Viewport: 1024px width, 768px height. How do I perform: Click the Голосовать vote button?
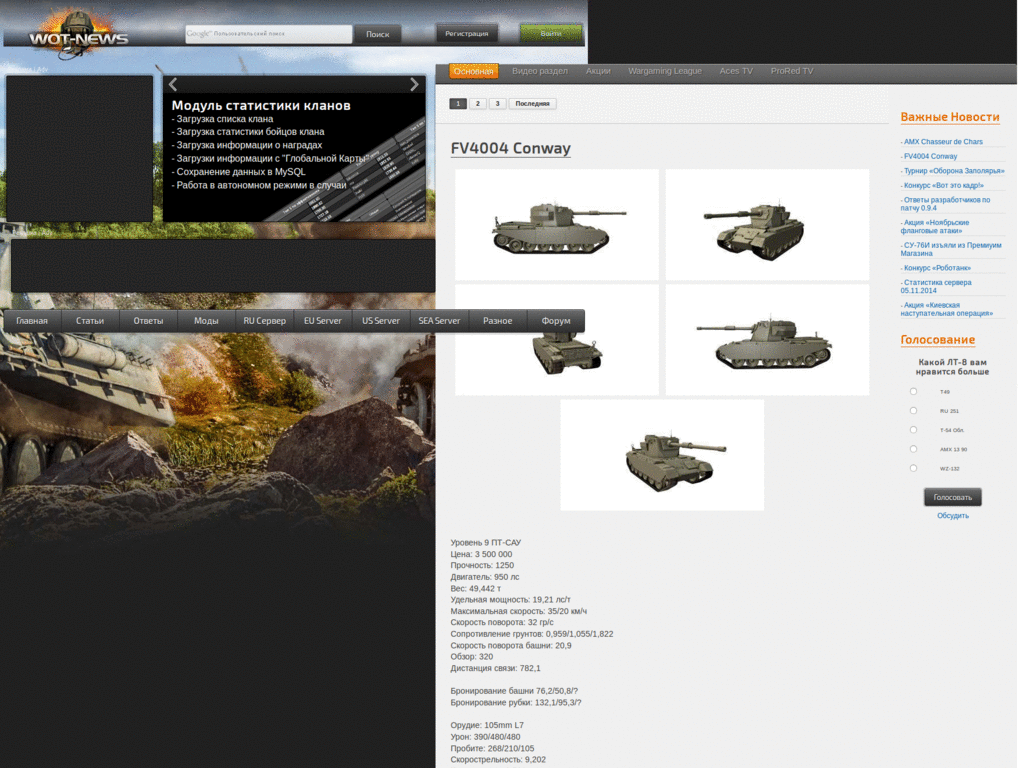click(x=952, y=497)
